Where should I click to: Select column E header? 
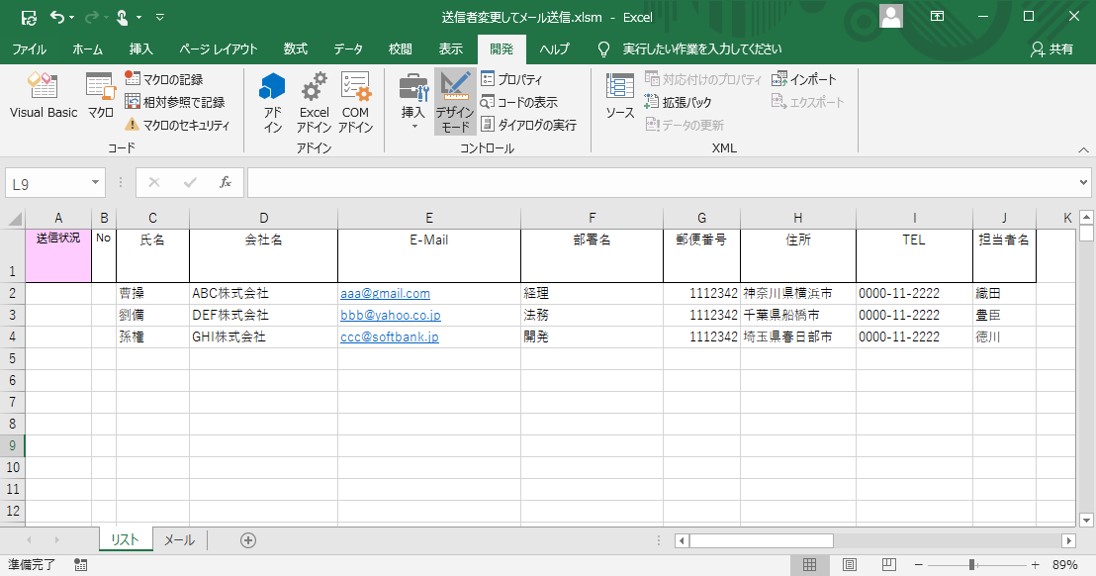[429, 218]
